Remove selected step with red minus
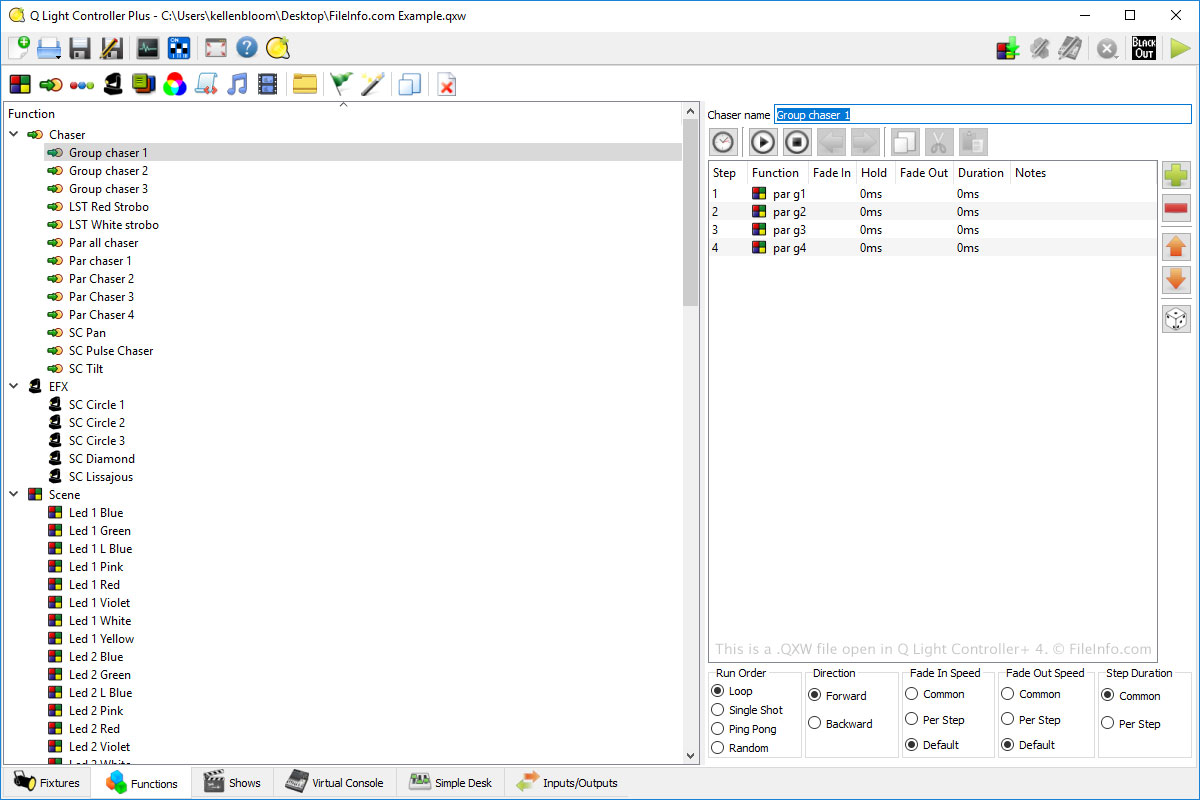The image size is (1200, 800). point(1176,209)
